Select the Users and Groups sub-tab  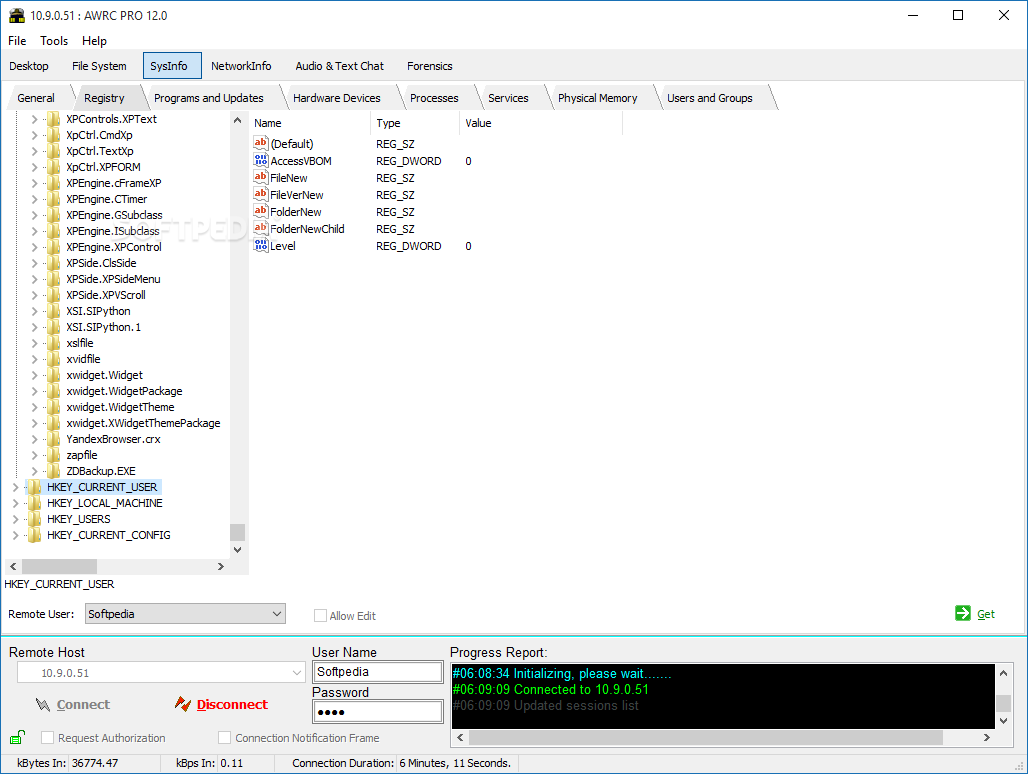709,98
